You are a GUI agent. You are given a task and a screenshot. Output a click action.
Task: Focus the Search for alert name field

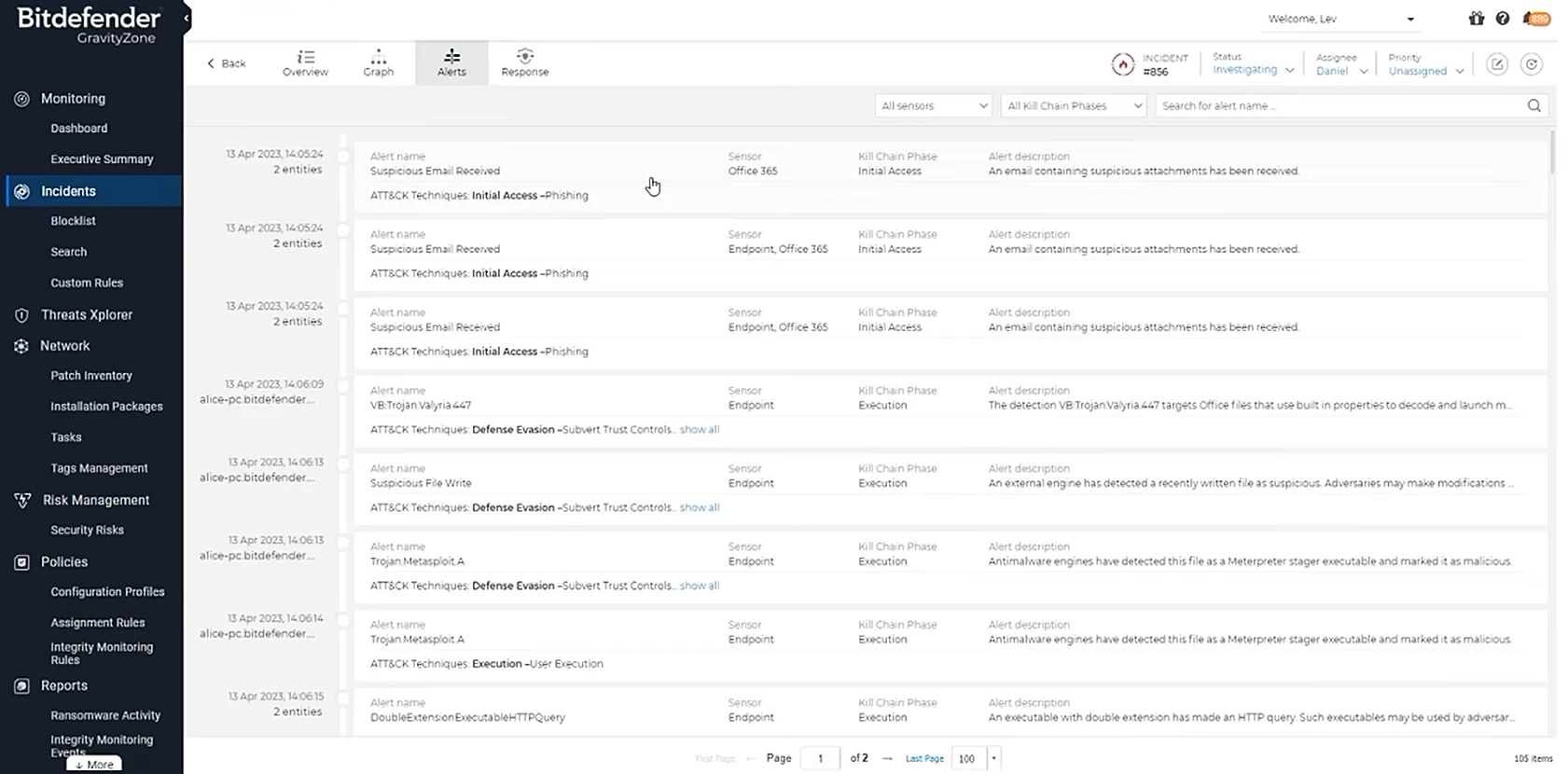[x=1339, y=105]
